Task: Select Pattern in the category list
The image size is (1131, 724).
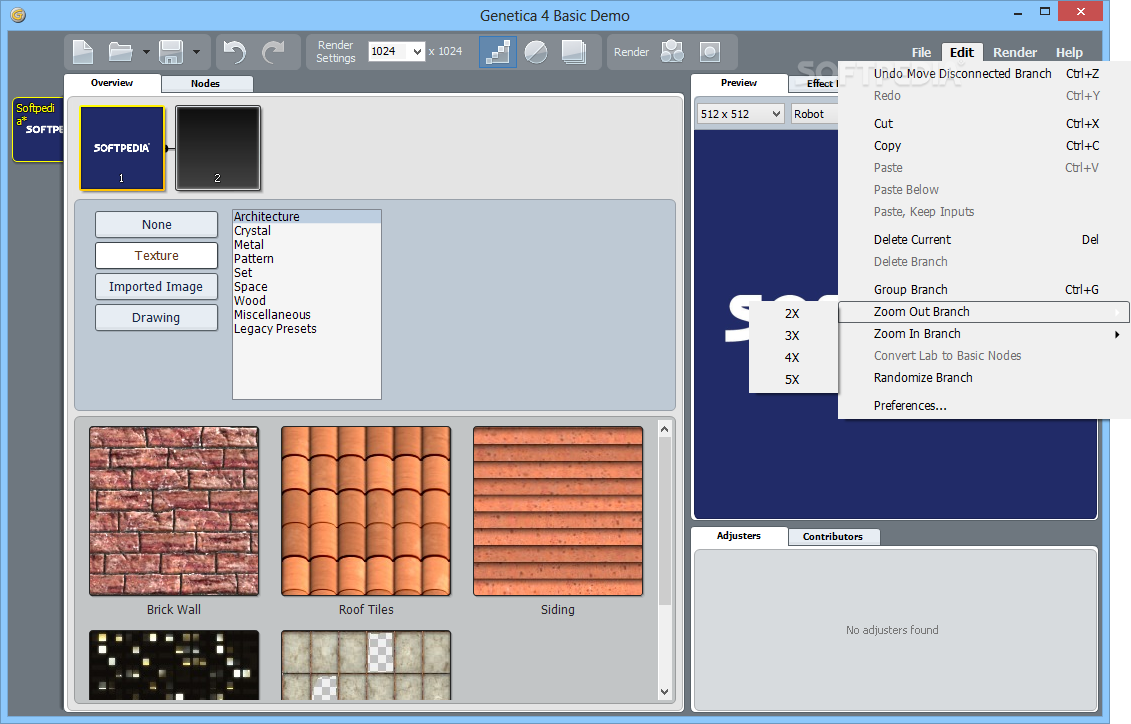Action: pyautogui.click(x=307, y=259)
